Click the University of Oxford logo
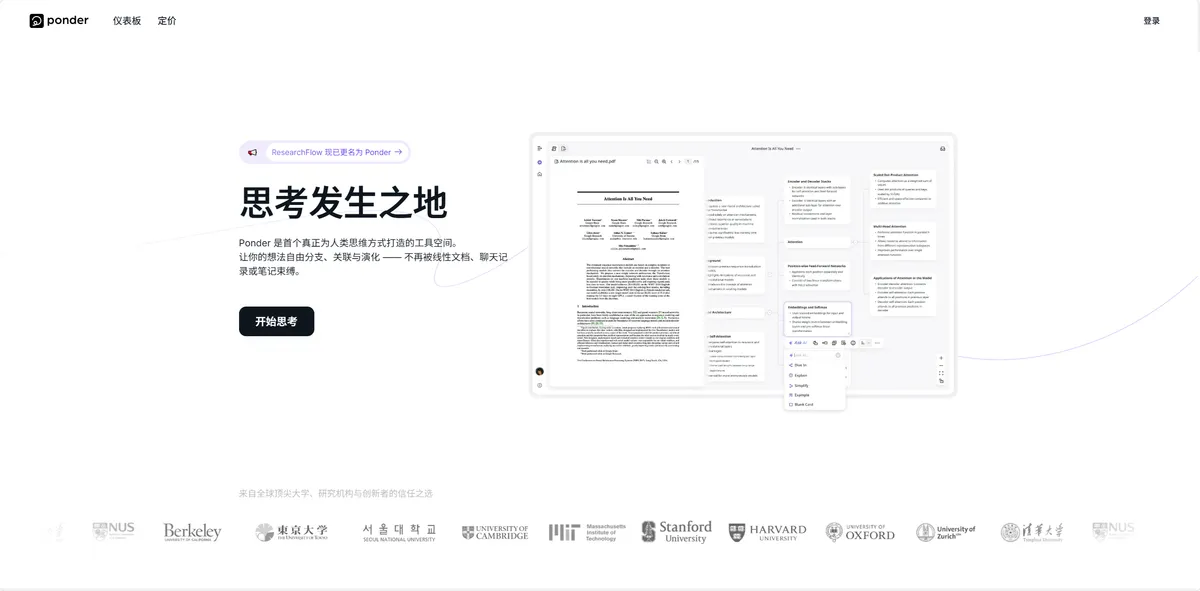Viewport: 1200px width, 591px height. (x=860, y=532)
